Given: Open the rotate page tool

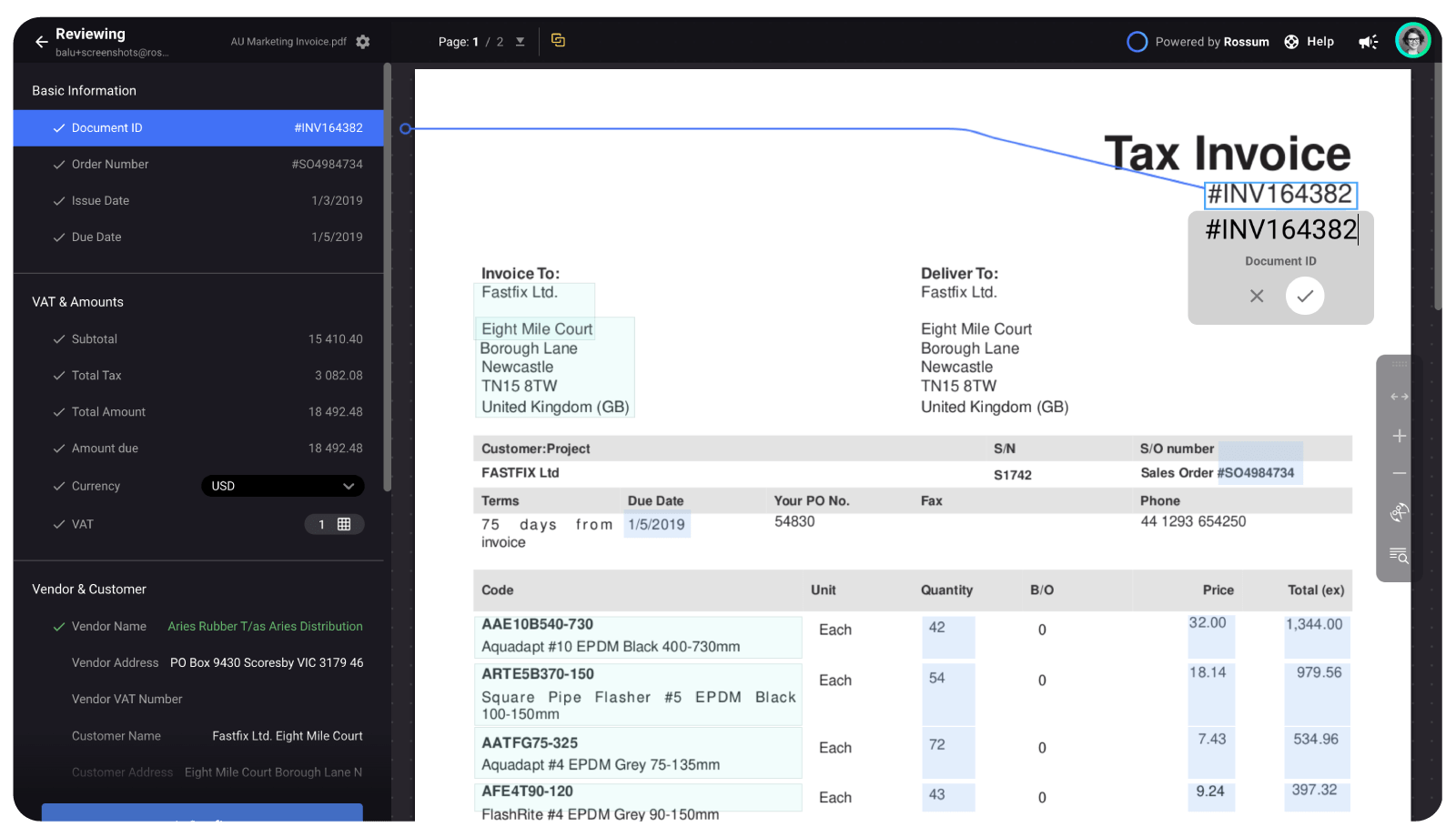Looking at the screenshot, I should 1399,511.
